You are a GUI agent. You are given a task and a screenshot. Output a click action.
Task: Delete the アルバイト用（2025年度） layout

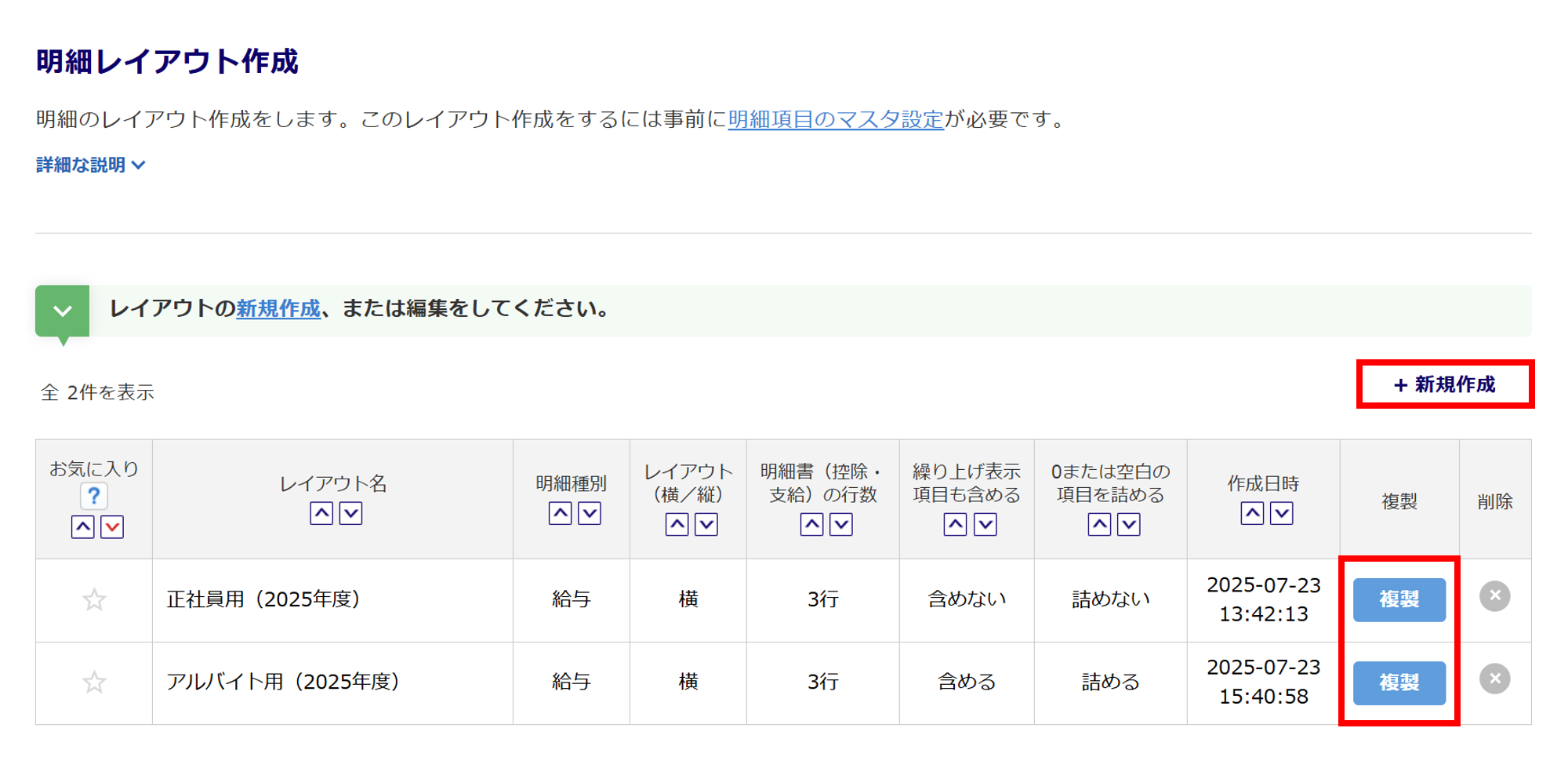(1494, 679)
